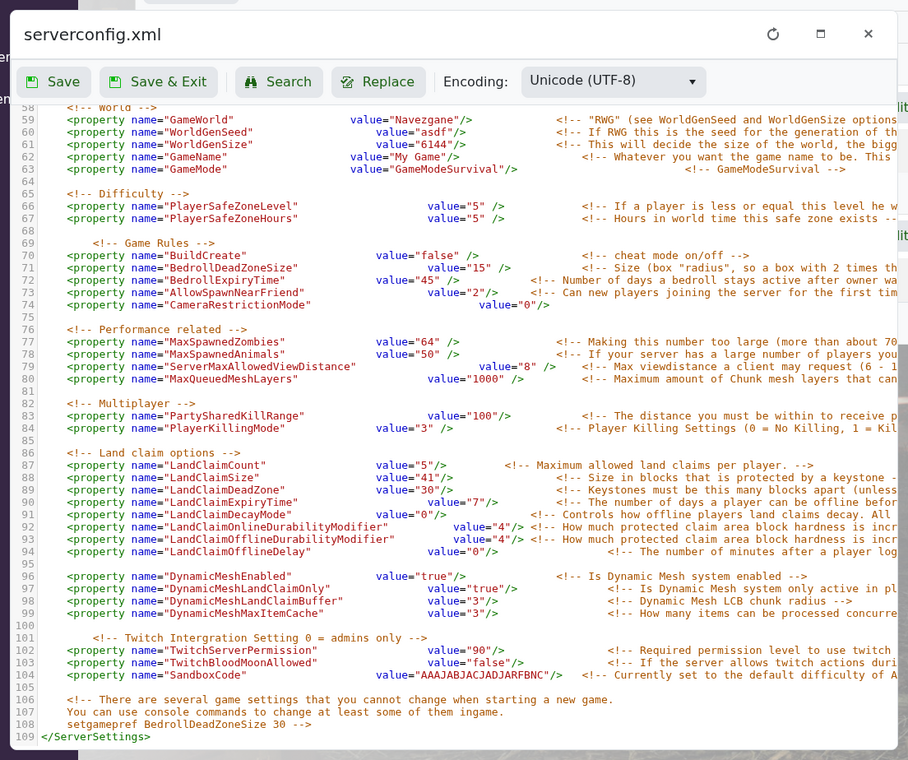
Task: Click the "DynamicMeshLandClaimBuffer" property name
Action: tap(254, 601)
